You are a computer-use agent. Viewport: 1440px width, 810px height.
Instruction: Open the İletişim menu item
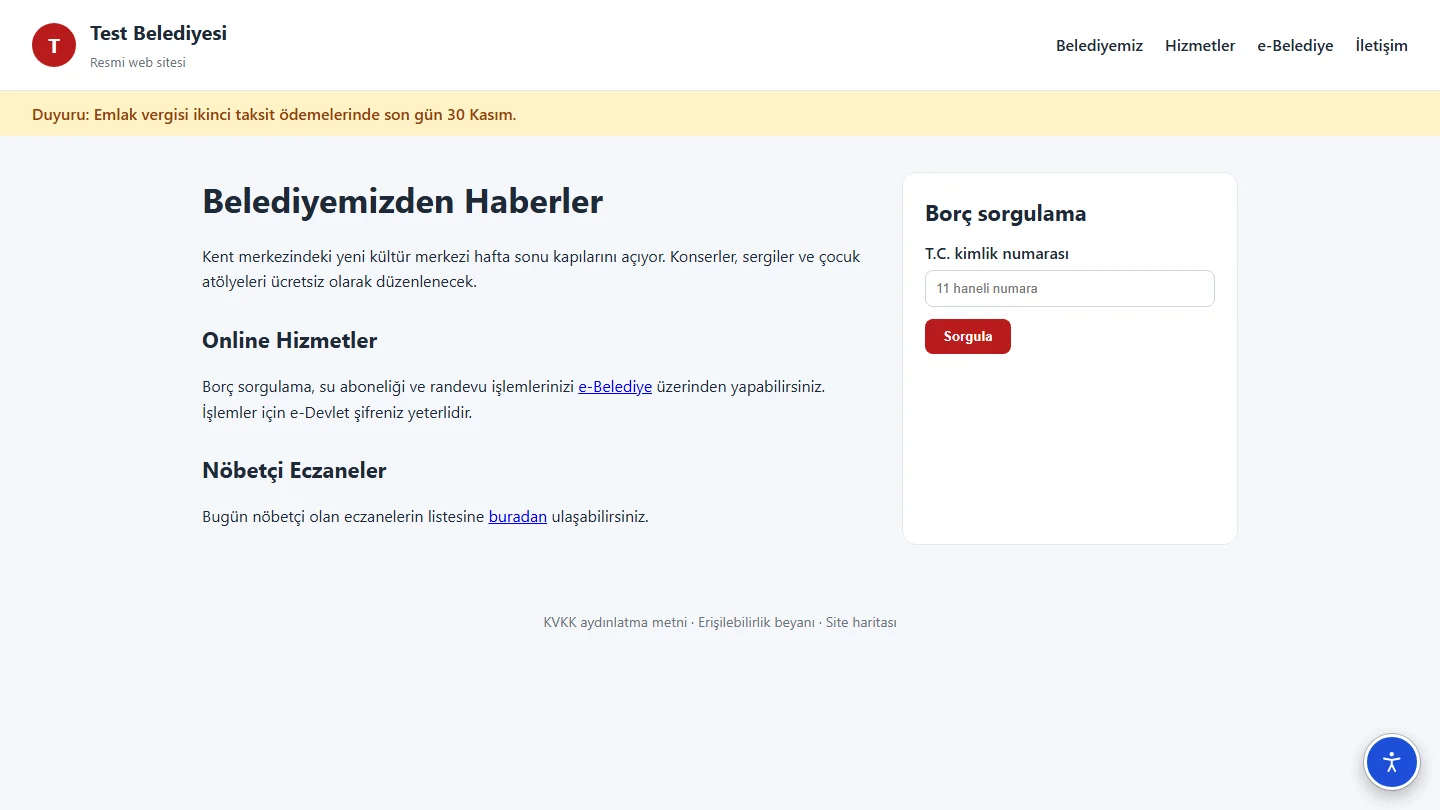1381,45
